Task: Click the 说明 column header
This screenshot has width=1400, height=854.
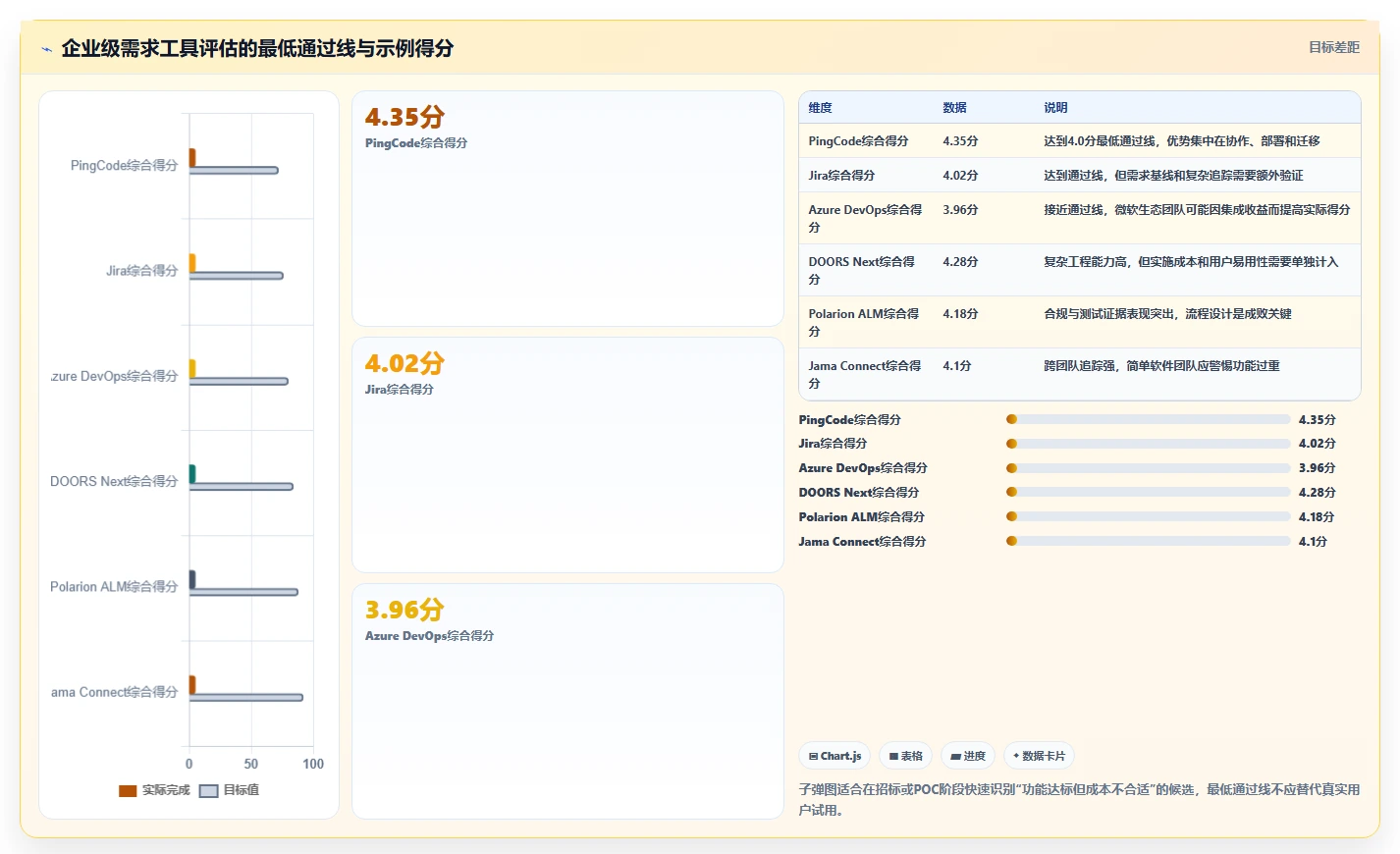Action: (x=1055, y=108)
